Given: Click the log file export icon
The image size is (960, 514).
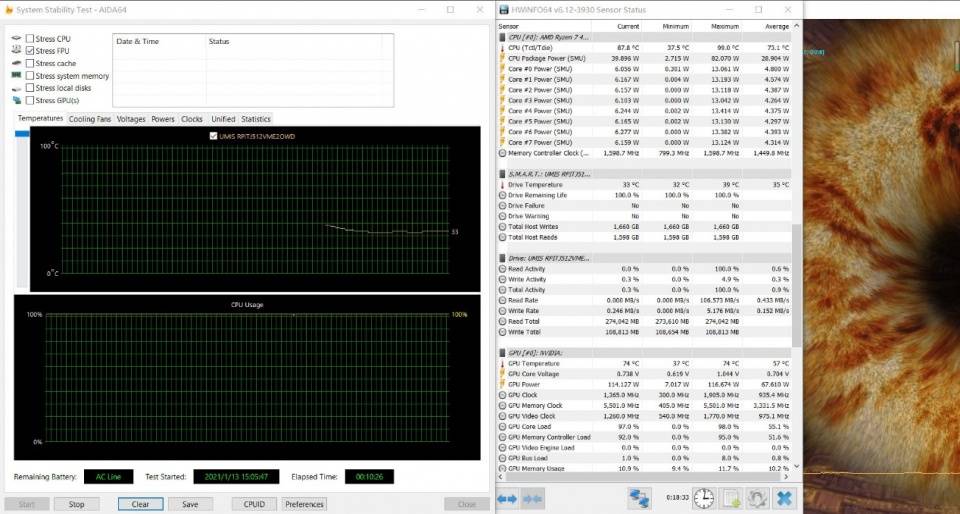Looking at the screenshot, I should (731, 498).
